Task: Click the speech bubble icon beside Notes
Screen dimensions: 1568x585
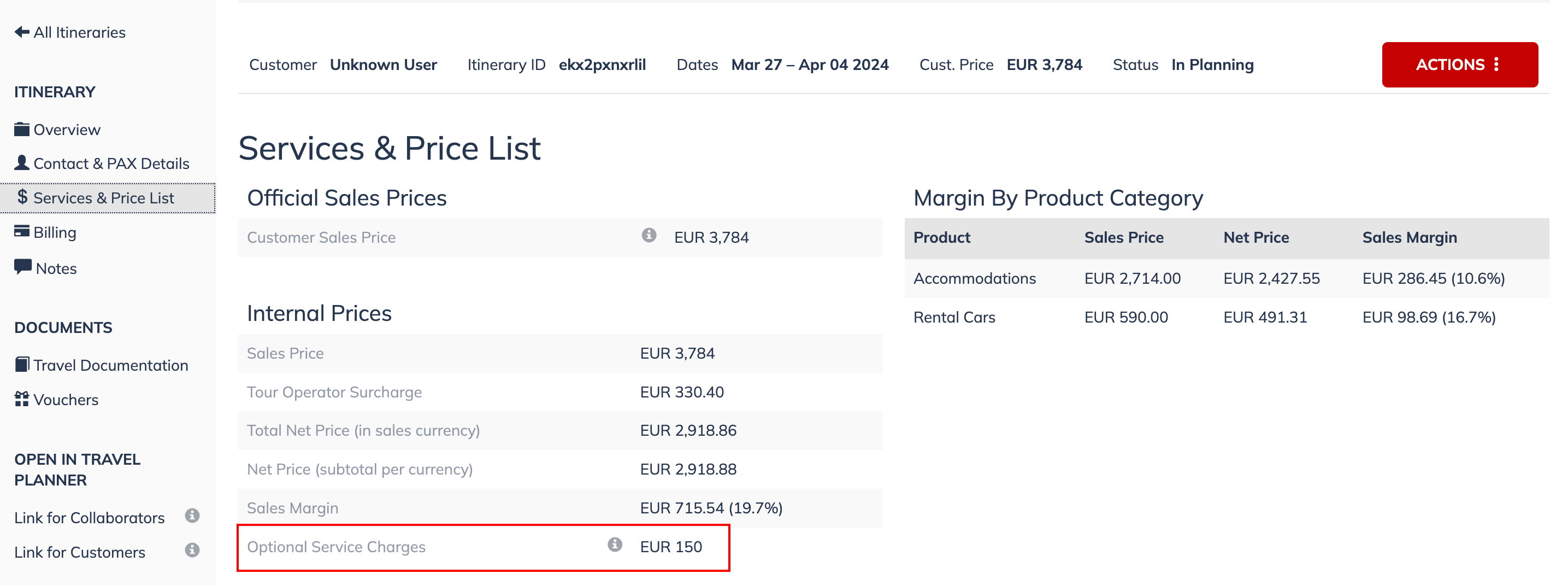Action: point(23,267)
